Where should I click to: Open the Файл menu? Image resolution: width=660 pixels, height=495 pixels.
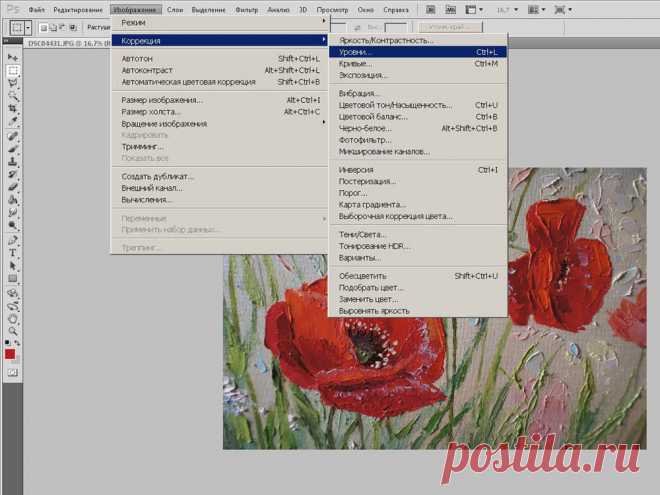(x=37, y=9)
